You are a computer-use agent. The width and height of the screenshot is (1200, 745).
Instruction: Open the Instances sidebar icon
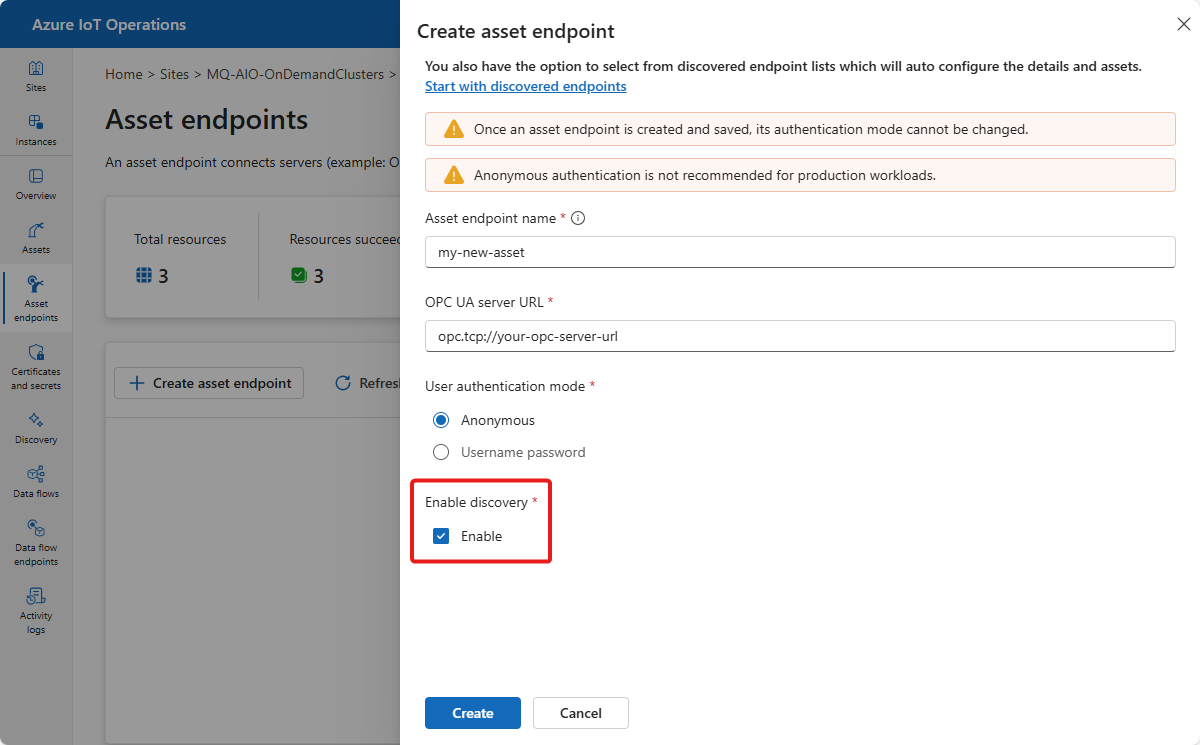point(36,122)
